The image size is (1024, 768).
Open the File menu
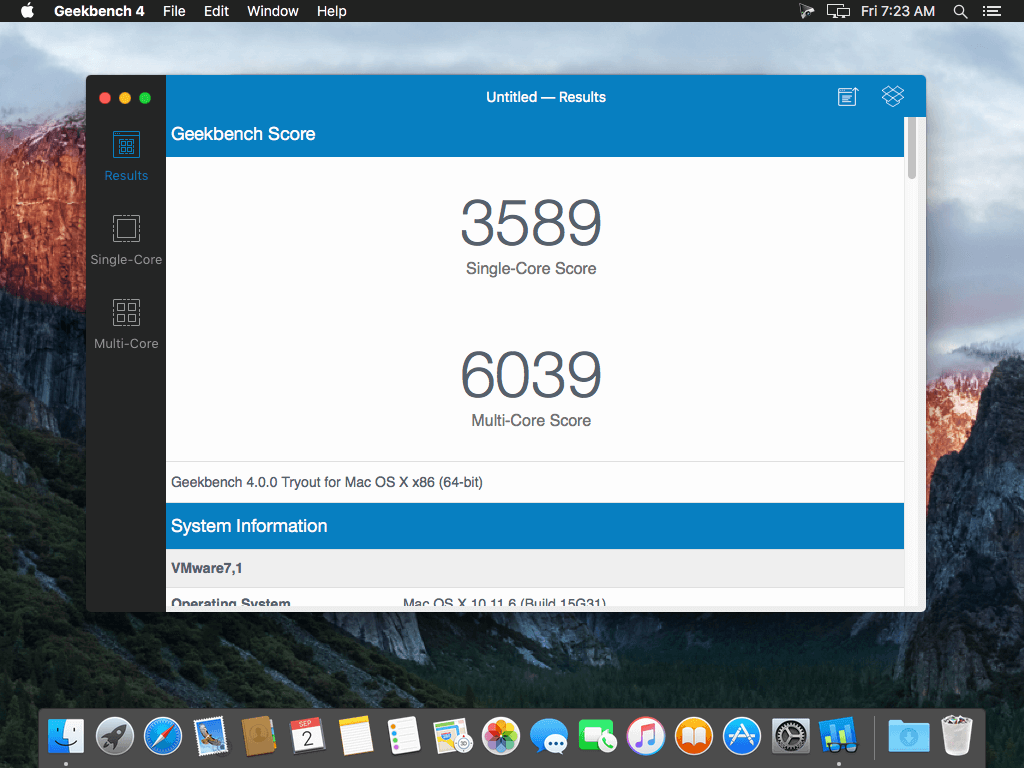point(174,11)
